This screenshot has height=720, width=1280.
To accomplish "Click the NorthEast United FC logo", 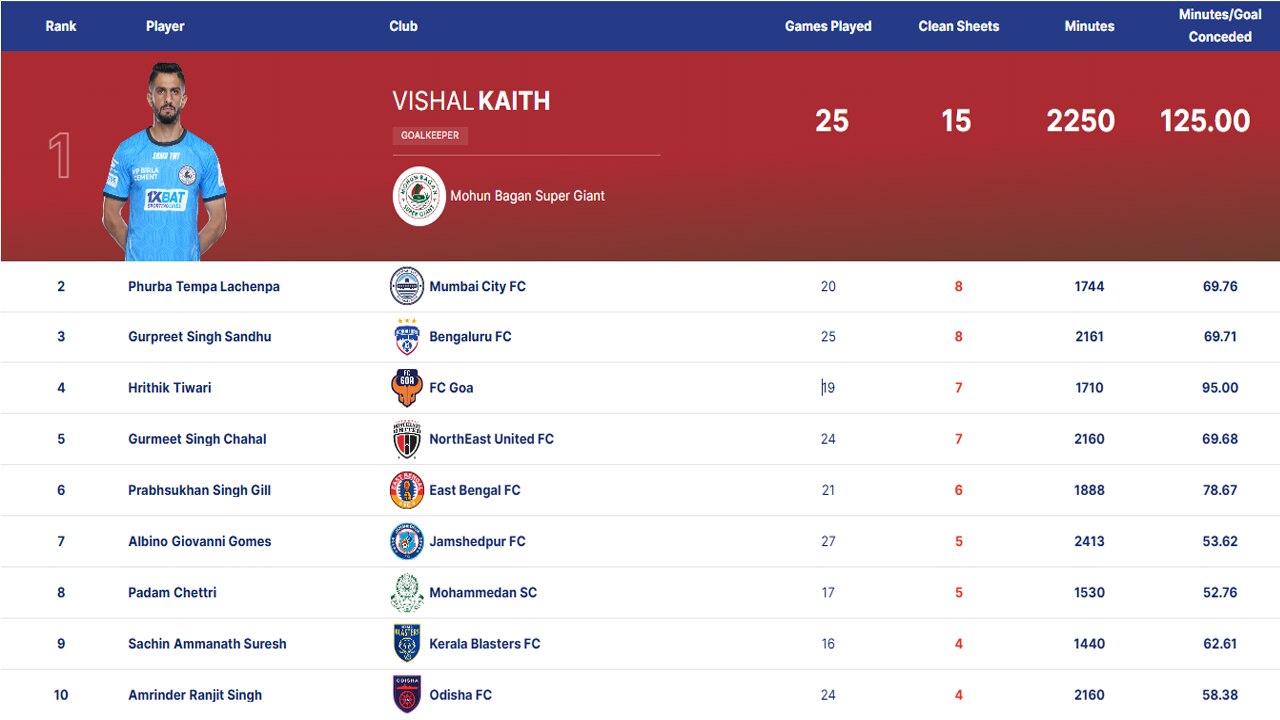I will click(x=407, y=439).
